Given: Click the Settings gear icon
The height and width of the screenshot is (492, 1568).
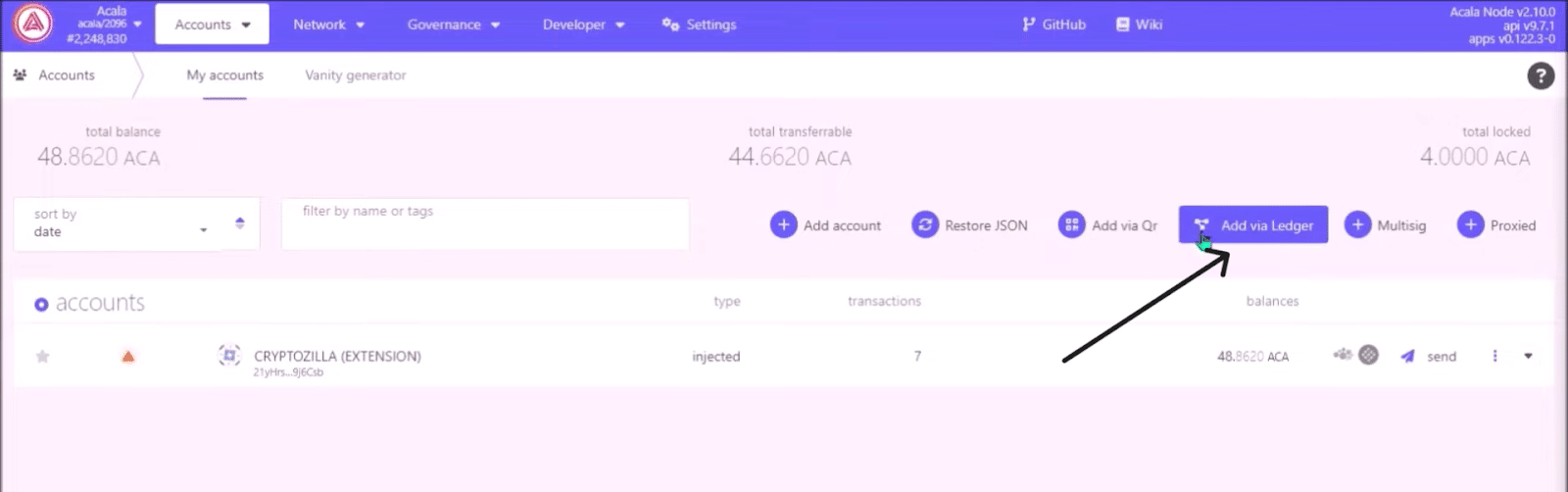Looking at the screenshot, I should 670,25.
